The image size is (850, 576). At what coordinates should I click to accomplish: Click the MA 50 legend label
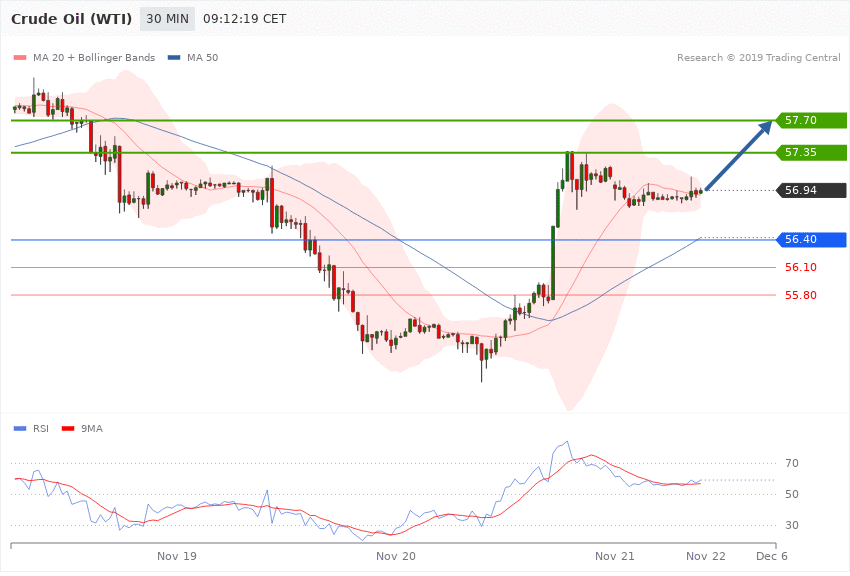coord(202,57)
